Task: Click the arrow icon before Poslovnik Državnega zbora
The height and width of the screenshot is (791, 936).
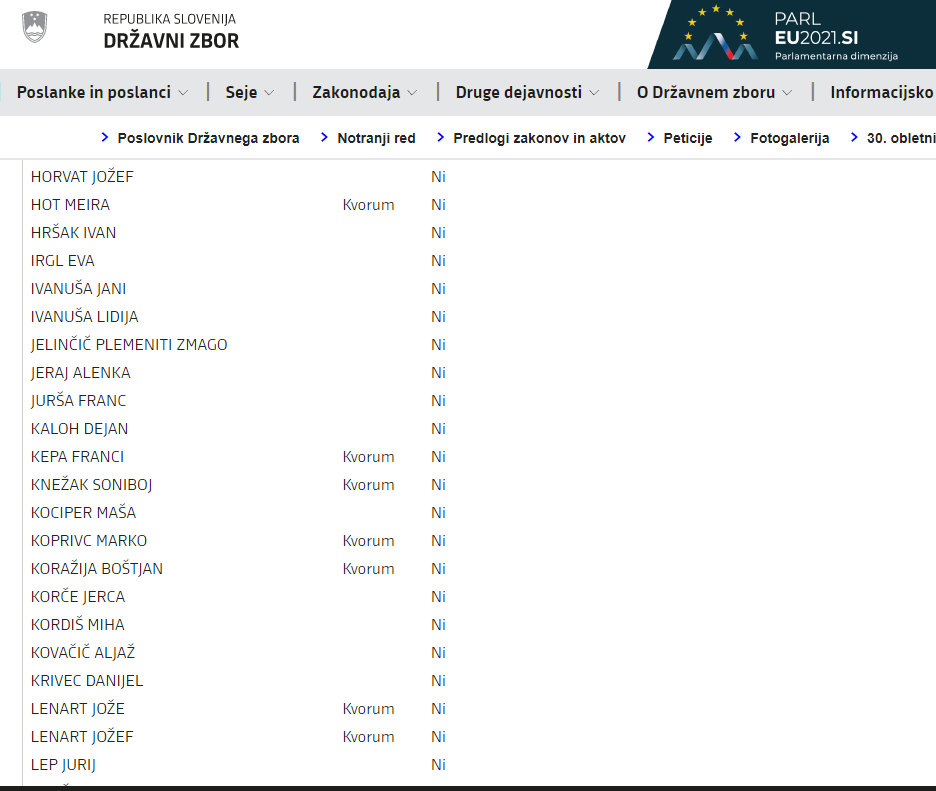Action: click(x=105, y=137)
